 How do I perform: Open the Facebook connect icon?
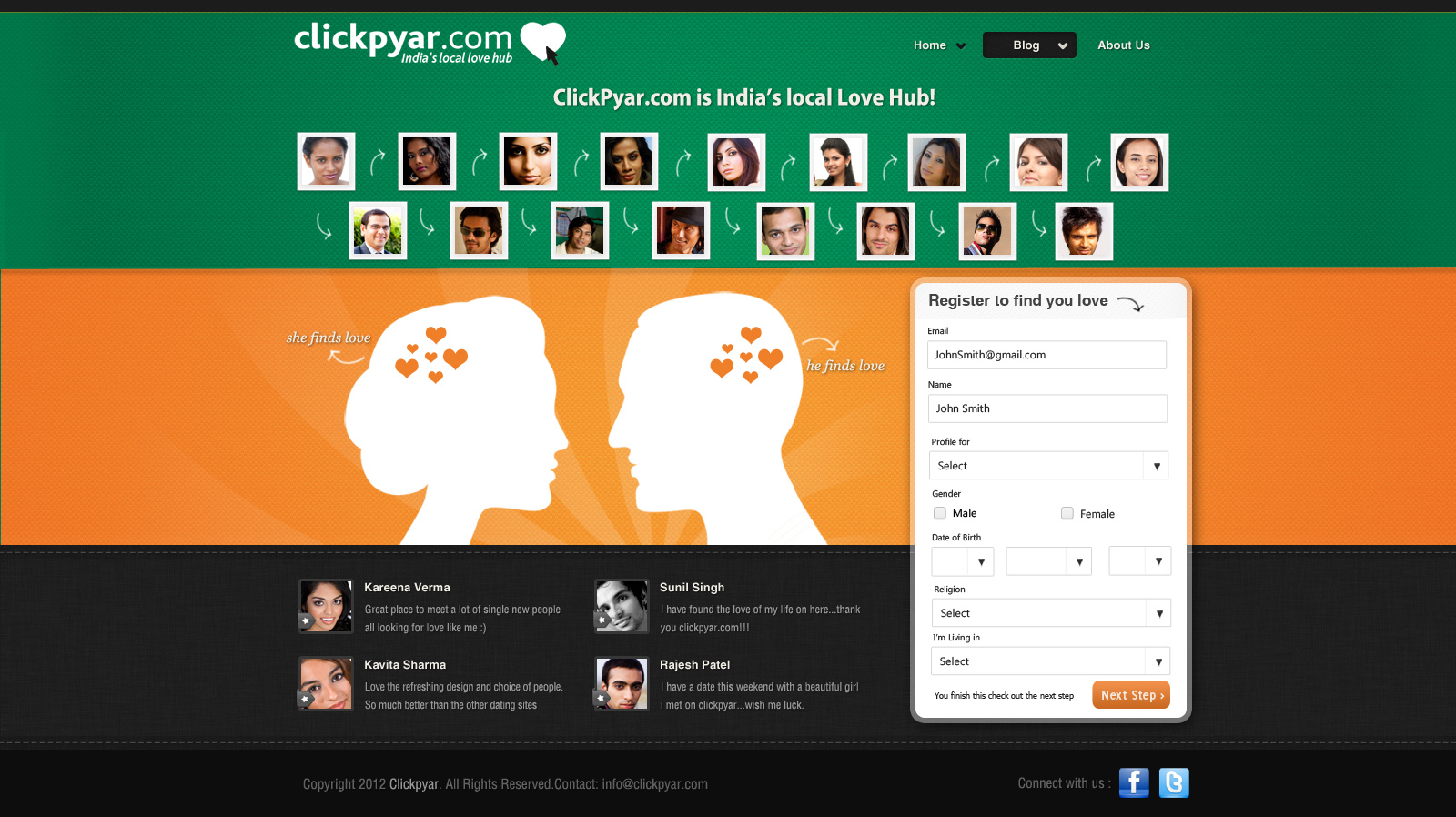(1133, 782)
